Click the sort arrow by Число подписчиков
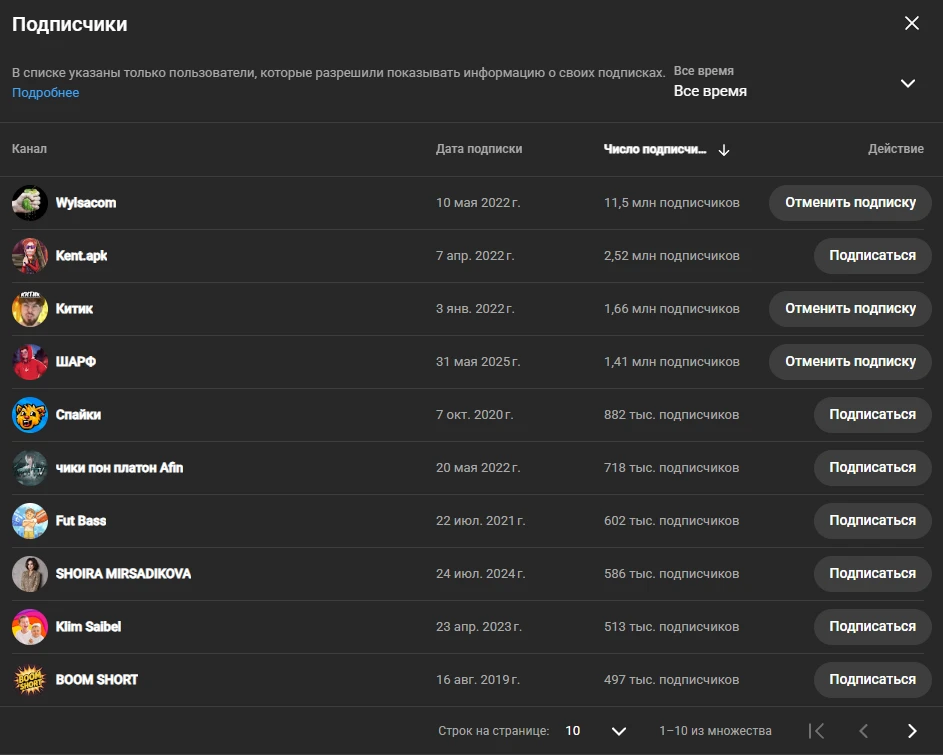The height and width of the screenshot is (755, 943). [x=724, y=150]
